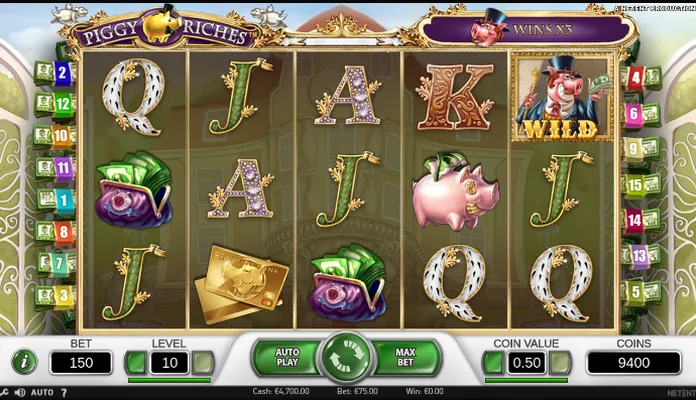The width and height of the screenshot is (696, 400).
Task: Open the paytable info button
Action: (x=24, y=362)
